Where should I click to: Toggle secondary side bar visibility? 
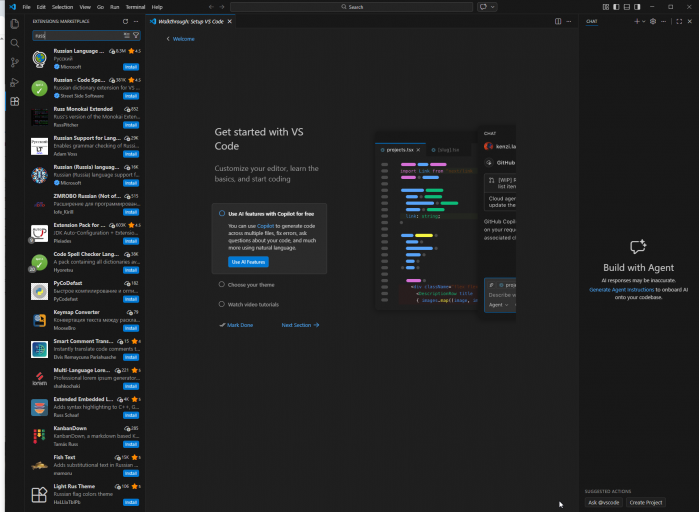(x=637, y=7)
